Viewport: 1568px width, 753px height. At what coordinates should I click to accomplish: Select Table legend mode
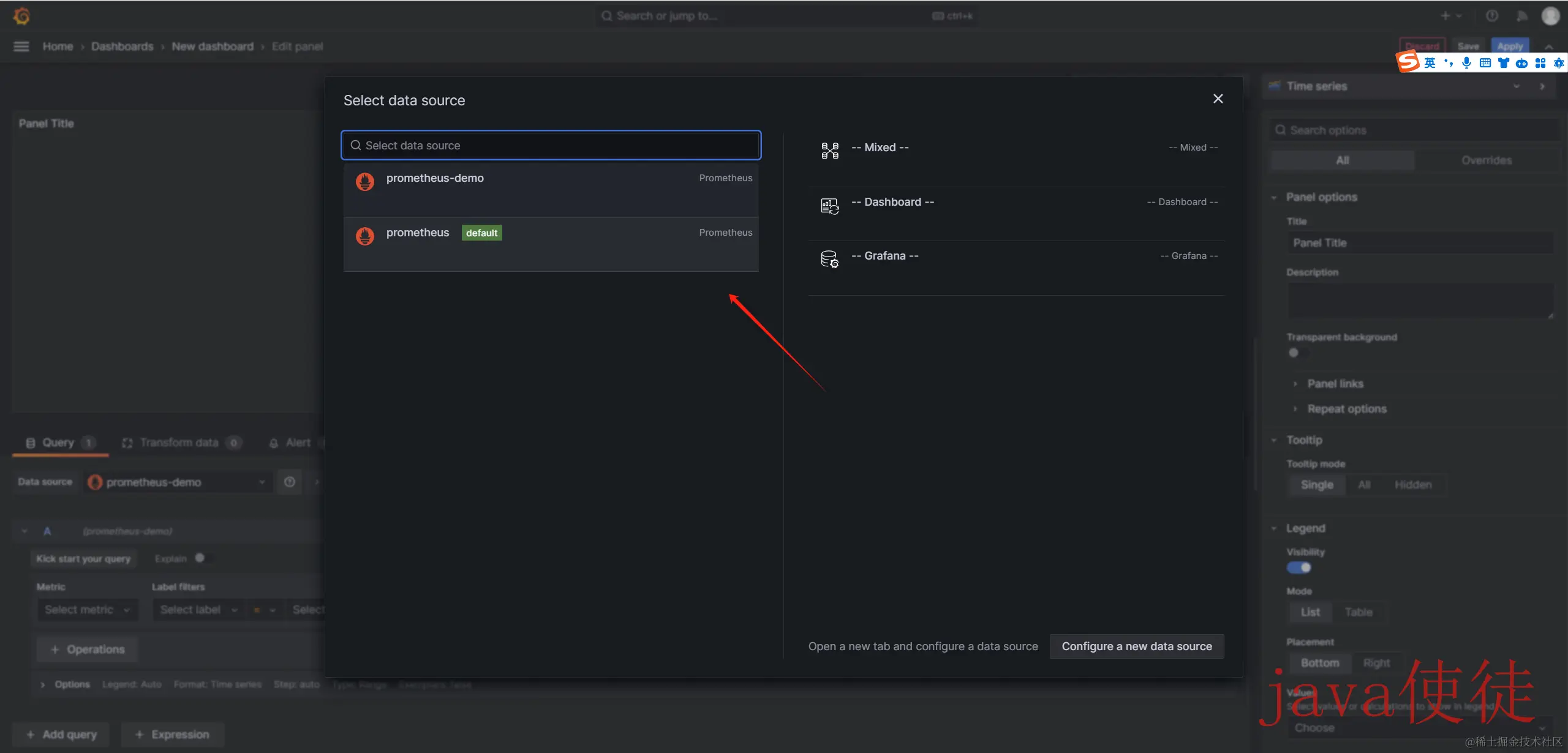[x=1359, y=612]
